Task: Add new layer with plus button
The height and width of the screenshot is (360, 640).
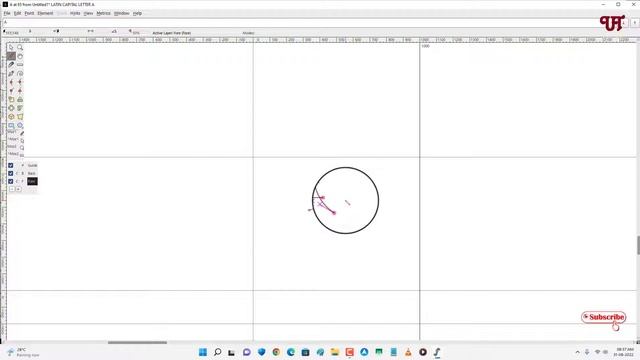Action: coord(18,189)
